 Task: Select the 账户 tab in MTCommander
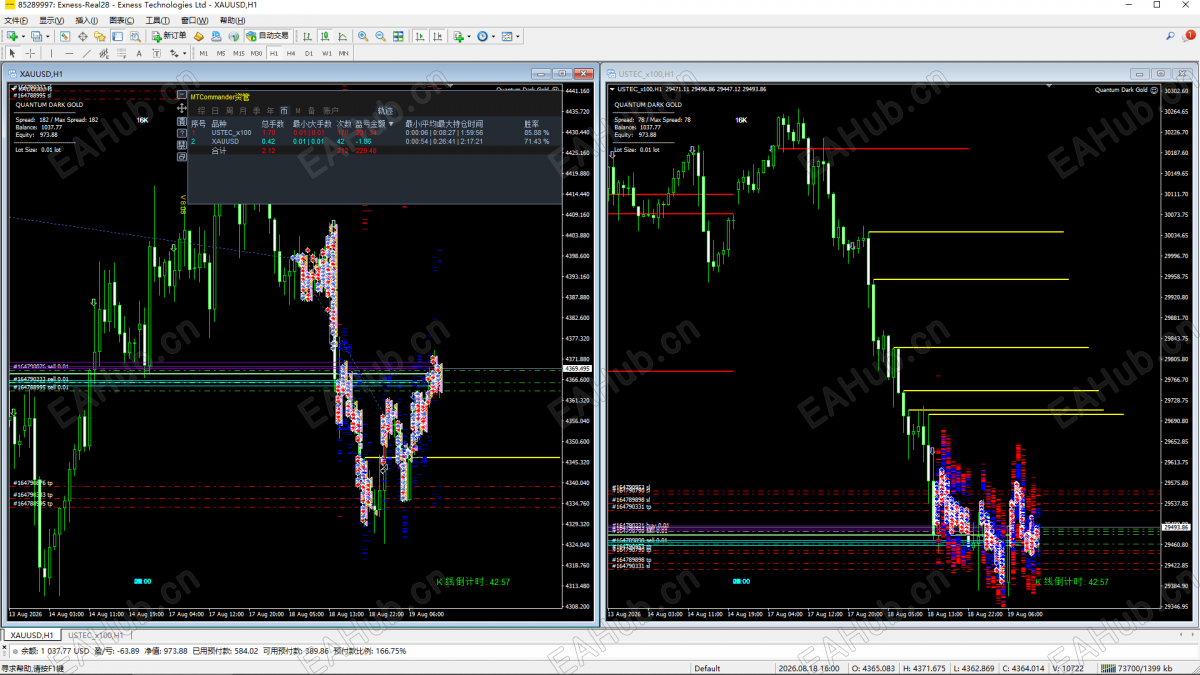coord(330,111)
